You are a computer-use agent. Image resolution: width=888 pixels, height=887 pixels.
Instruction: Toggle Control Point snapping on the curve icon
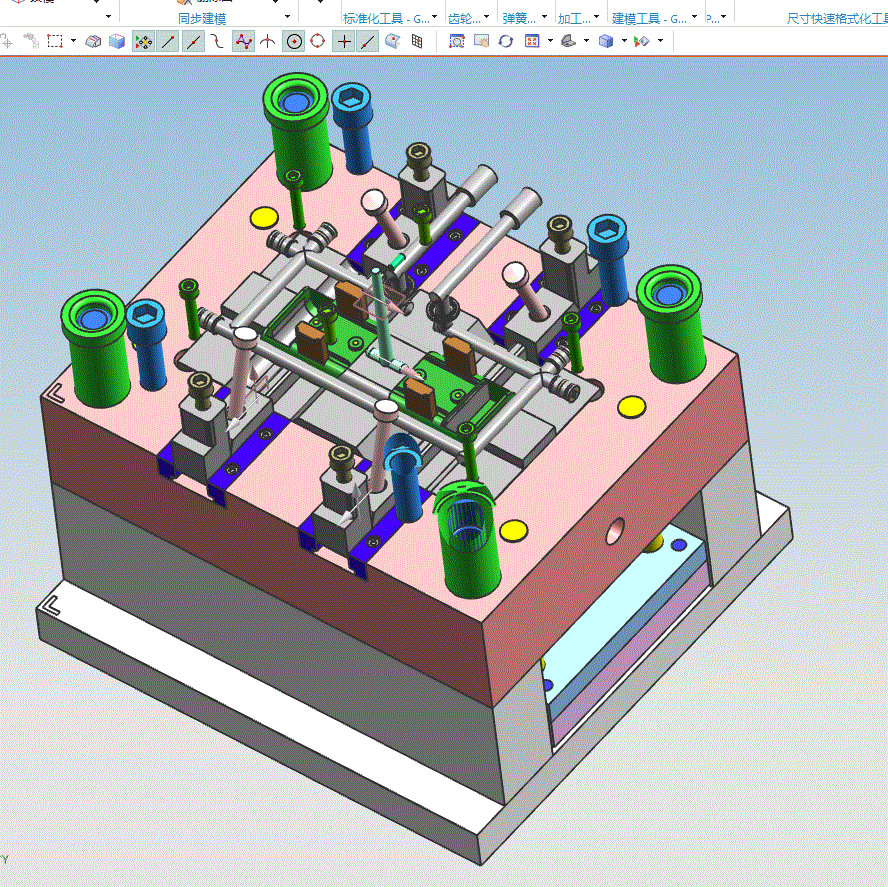[x=217, y=41]
